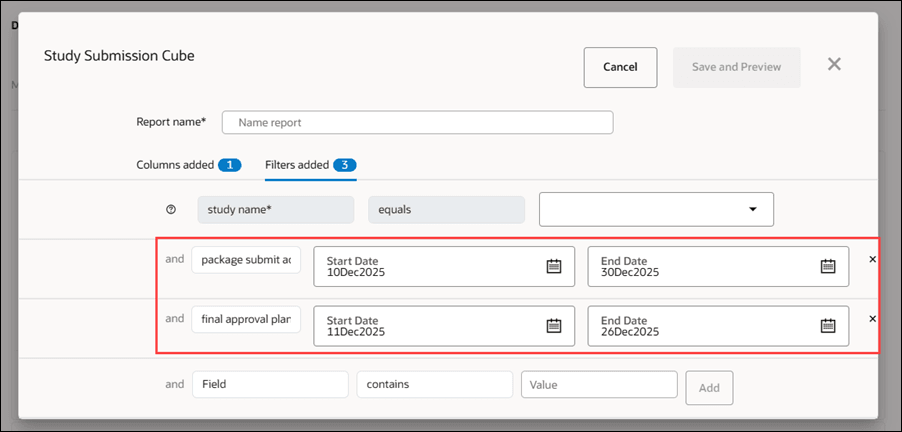
Task: Switch to the Filters added tab
Action: click(x=311, y=165)
